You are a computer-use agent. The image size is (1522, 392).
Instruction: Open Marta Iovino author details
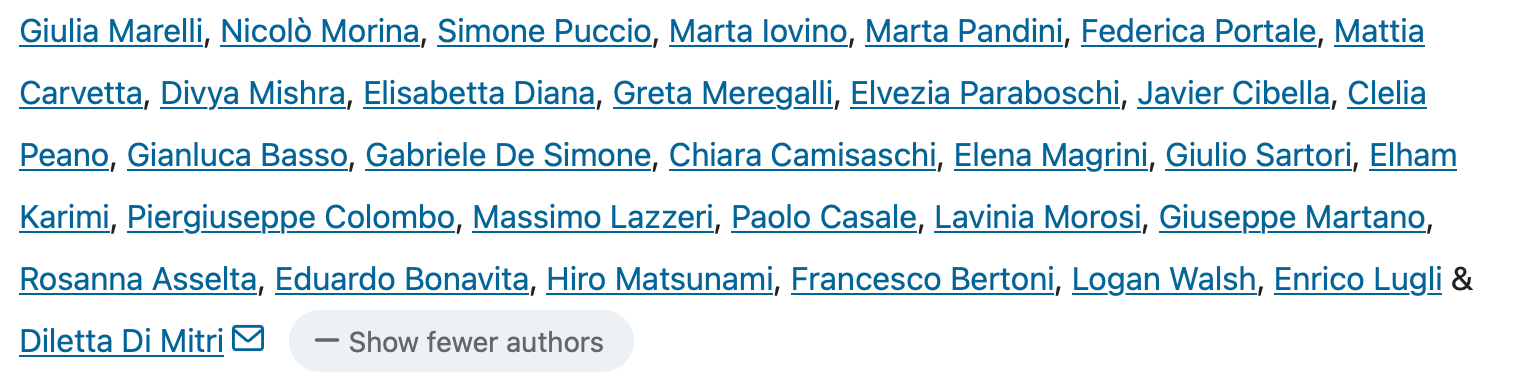pos(758,32)
